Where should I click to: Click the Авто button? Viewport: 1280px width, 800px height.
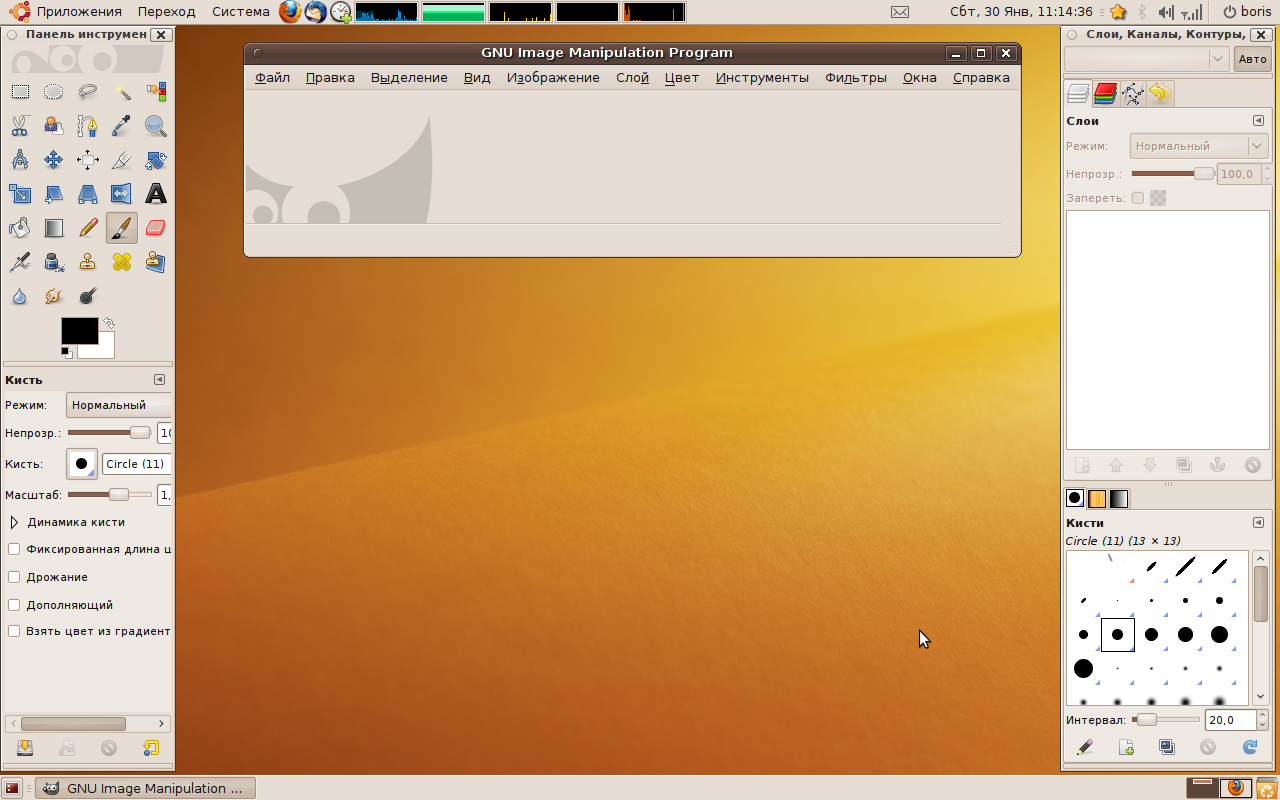[x=1252, y=59]
